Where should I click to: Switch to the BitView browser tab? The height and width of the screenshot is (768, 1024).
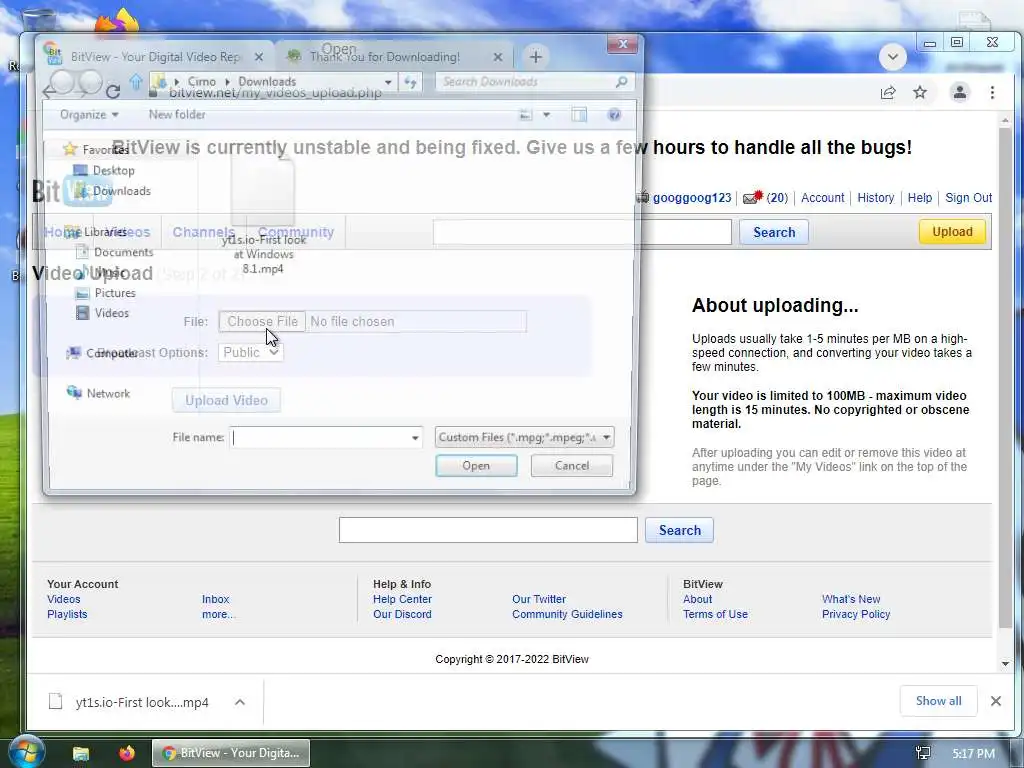click(155, 57)
